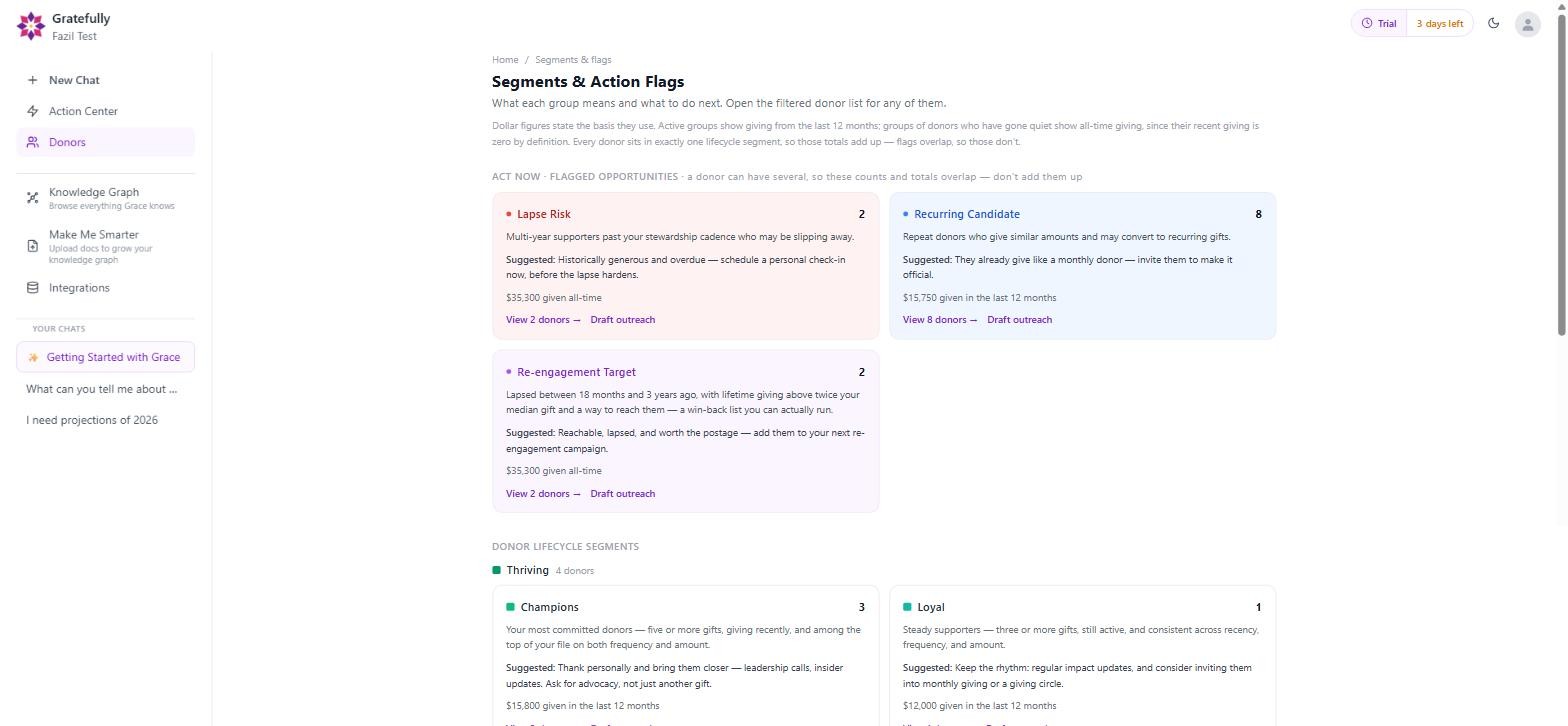Click the Re-engagement Target card title

(576, 372)
